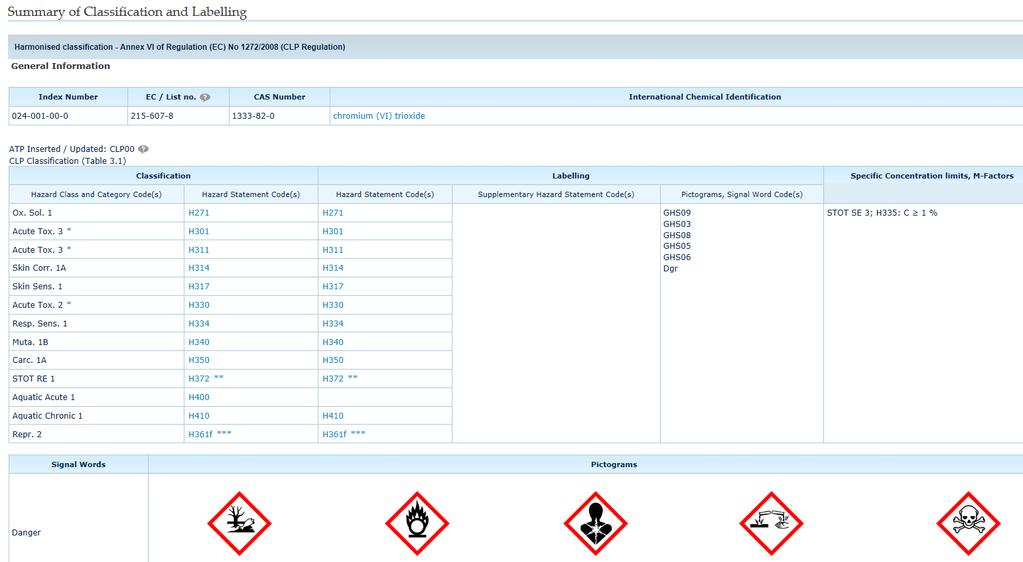The image size is (1023, 562).
Task: Open the chromium (VI) trioxide link
Action: (379, 116)
